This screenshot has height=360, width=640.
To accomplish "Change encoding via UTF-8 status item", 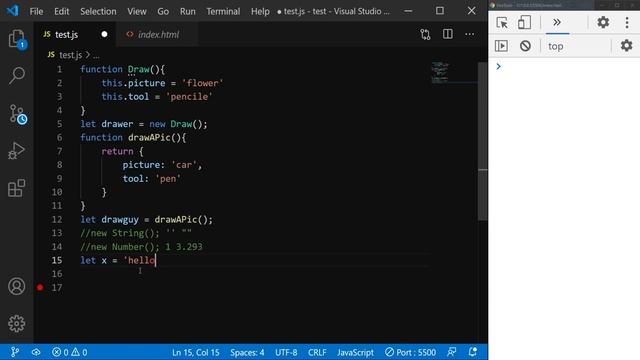I will tap(286, 352).
